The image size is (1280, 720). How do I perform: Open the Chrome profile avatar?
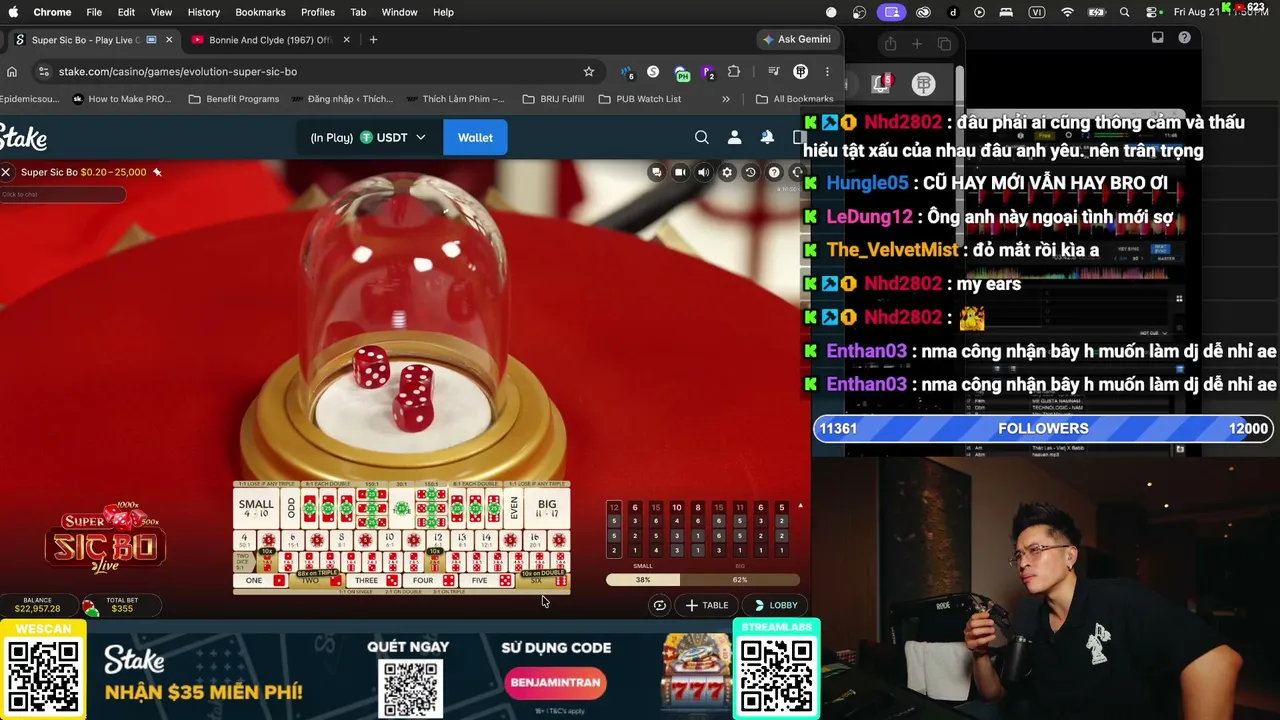coord(800,72)
